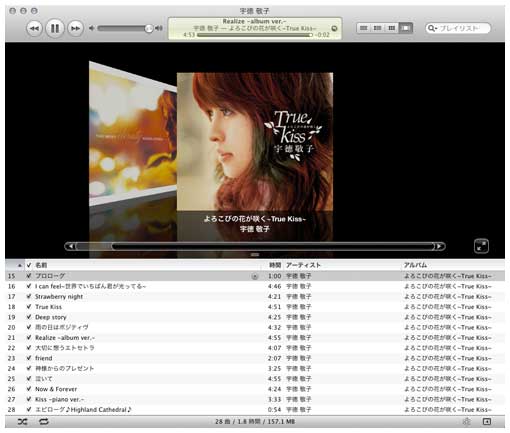Open the search magnifier dropdown
The image size is (510, 433).
click(x=432, y=28)
